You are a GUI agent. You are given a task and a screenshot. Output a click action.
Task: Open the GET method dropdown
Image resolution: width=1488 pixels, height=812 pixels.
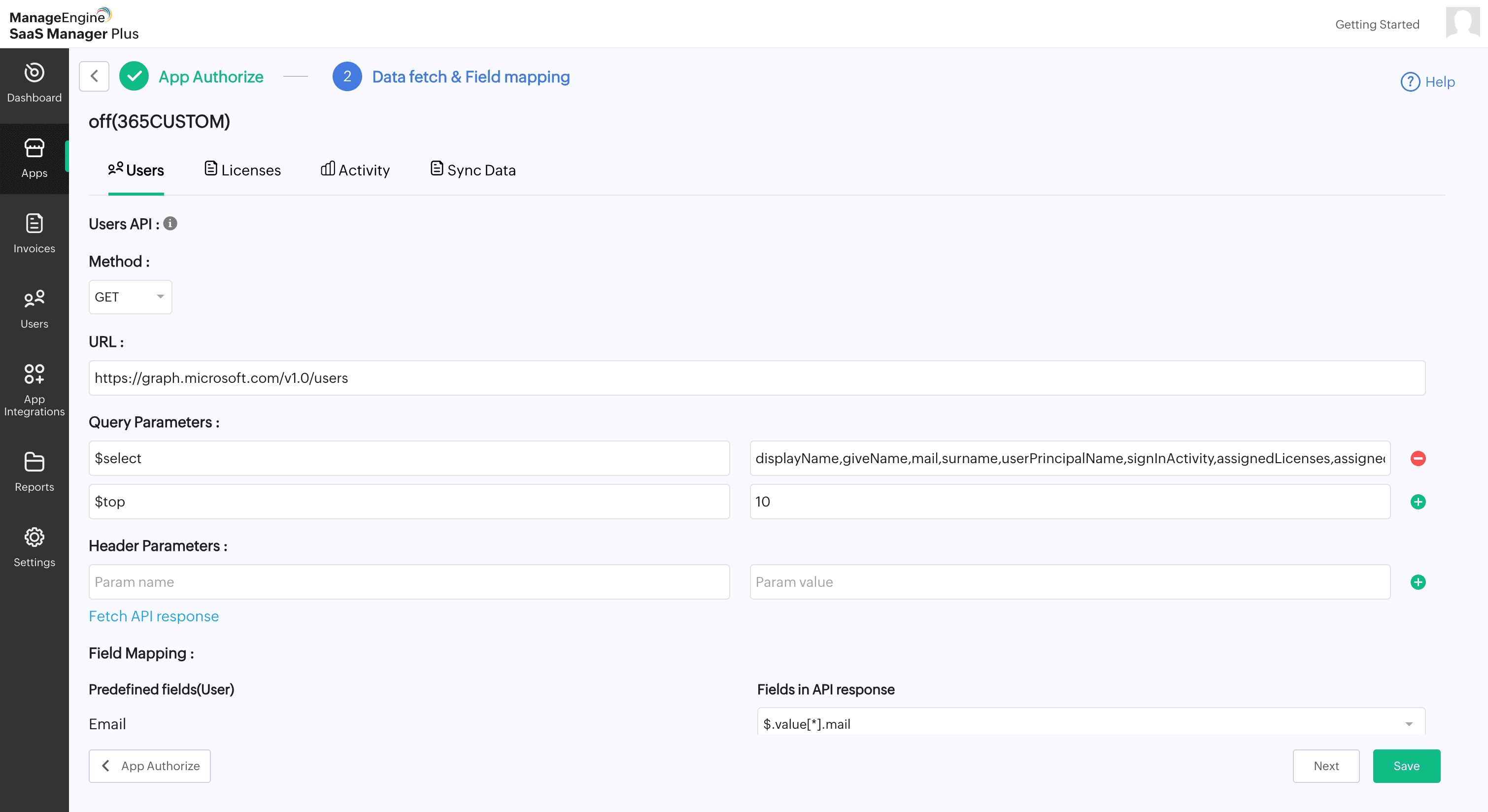pyautogui.click(x=130, y=297)
